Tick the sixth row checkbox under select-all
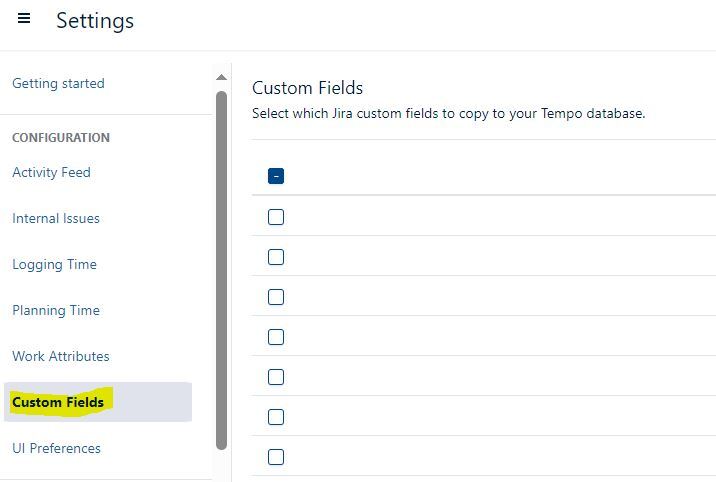The image size is (716, 482). tap(276, 417)
